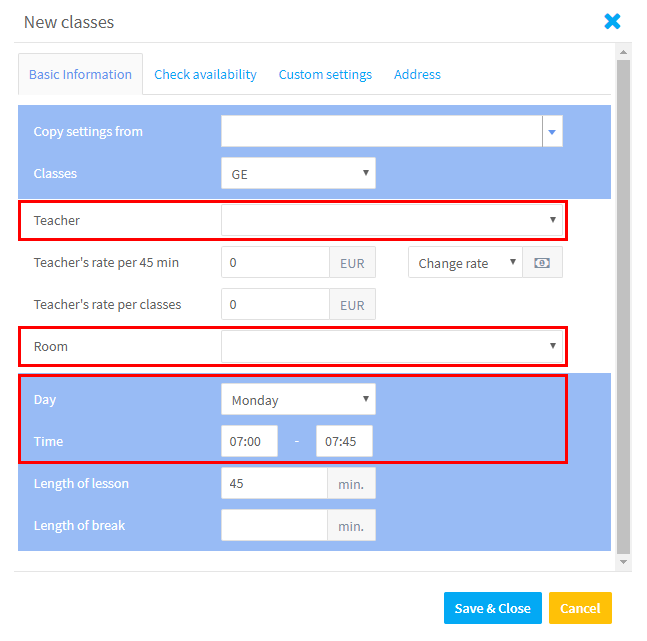This screenshot has height=641, width=647.
Task: Click the Cancel button
Action: tap(580, 608)
